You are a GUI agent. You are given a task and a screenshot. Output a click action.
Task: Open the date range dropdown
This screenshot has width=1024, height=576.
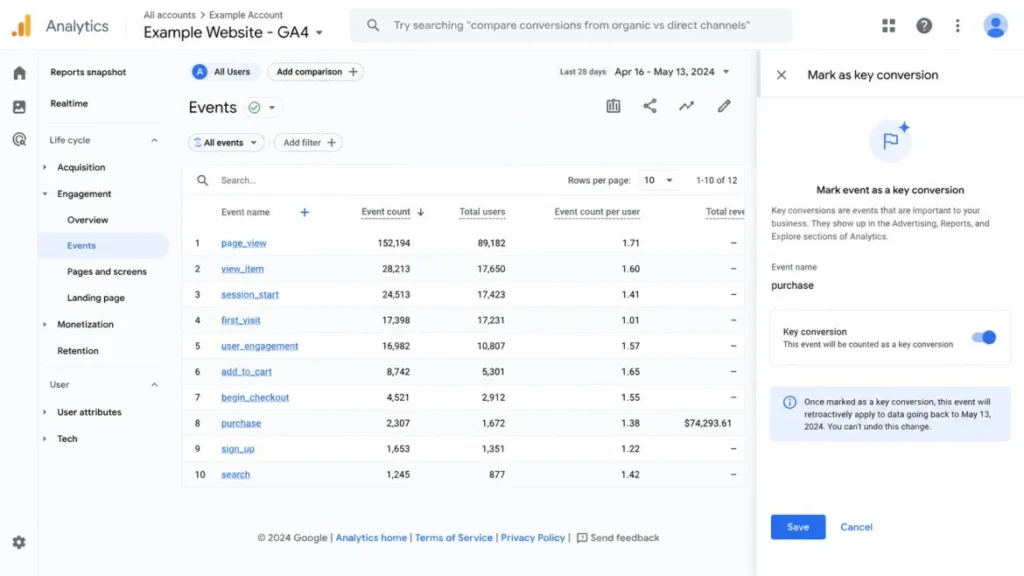[x=671, y=72]
